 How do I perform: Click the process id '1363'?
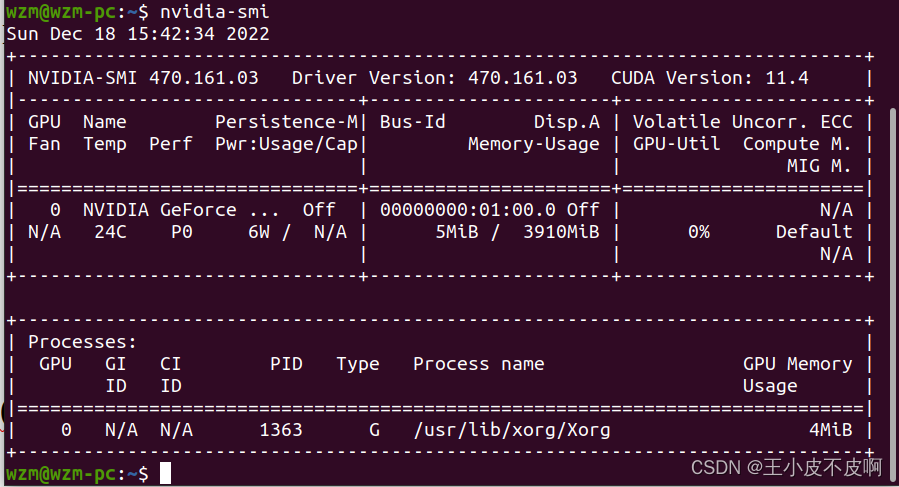coord(281,430)
